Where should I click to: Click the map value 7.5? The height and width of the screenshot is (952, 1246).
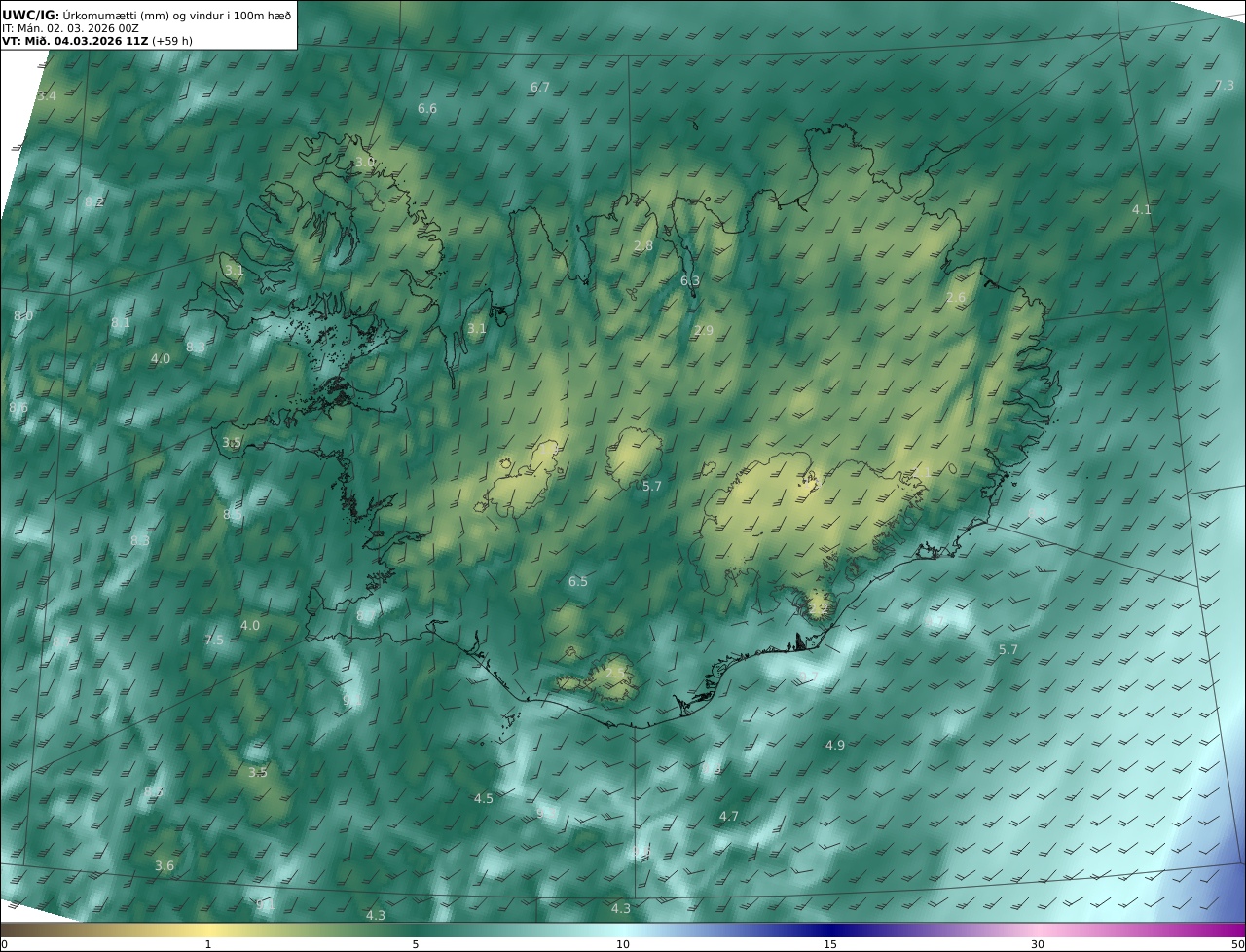[214, 641]
